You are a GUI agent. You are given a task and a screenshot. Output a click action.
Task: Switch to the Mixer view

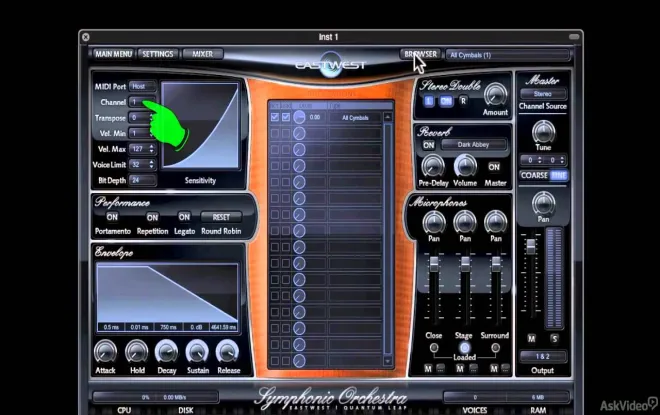point(202,54)
